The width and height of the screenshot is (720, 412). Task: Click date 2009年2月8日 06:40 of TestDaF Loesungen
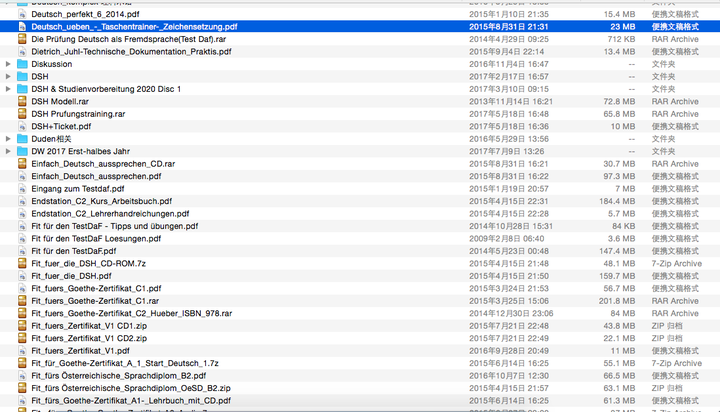pyautogui.click(x=506, y=238)
